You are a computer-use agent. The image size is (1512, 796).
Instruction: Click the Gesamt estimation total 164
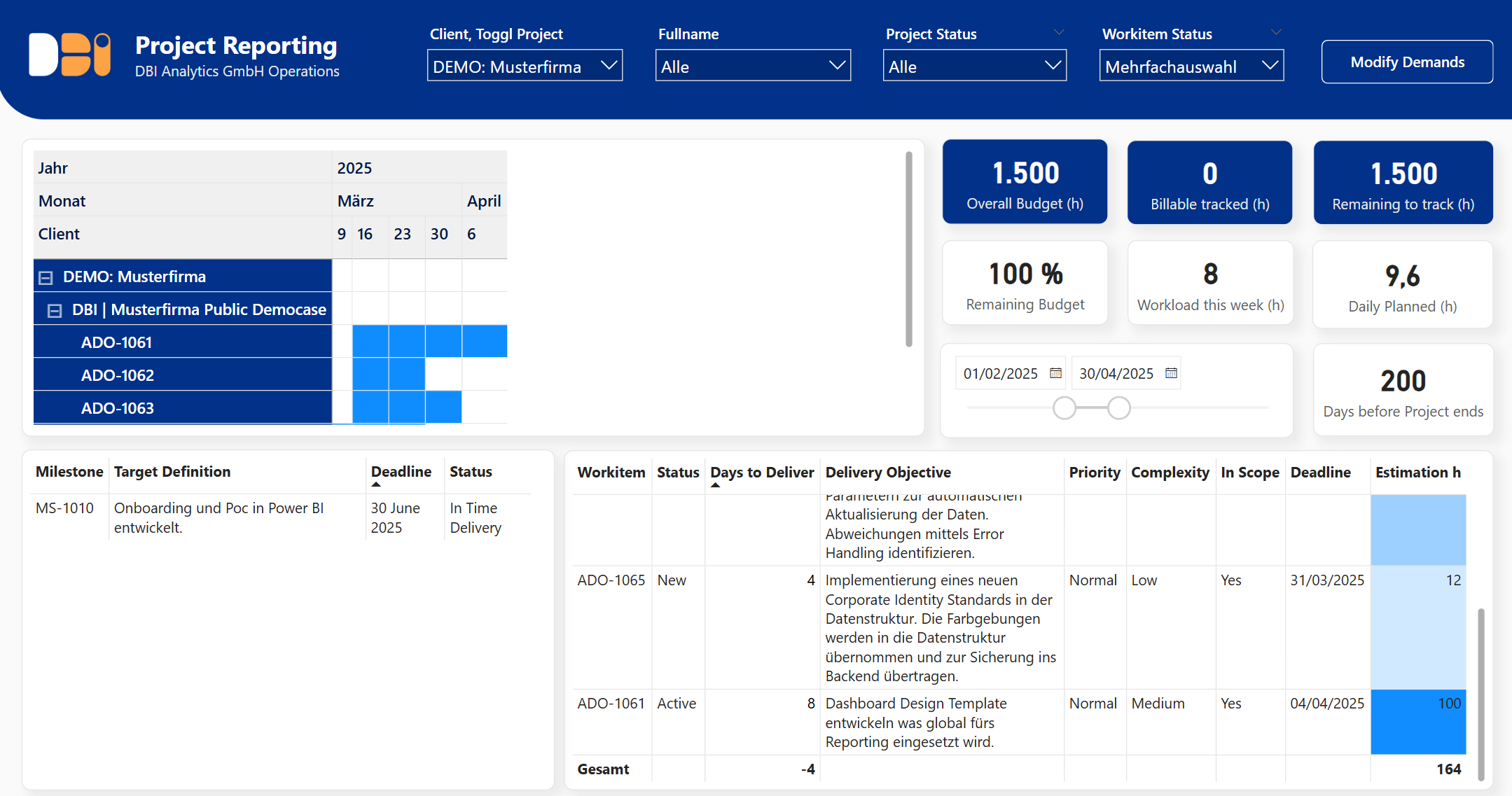coord(1448,769)
